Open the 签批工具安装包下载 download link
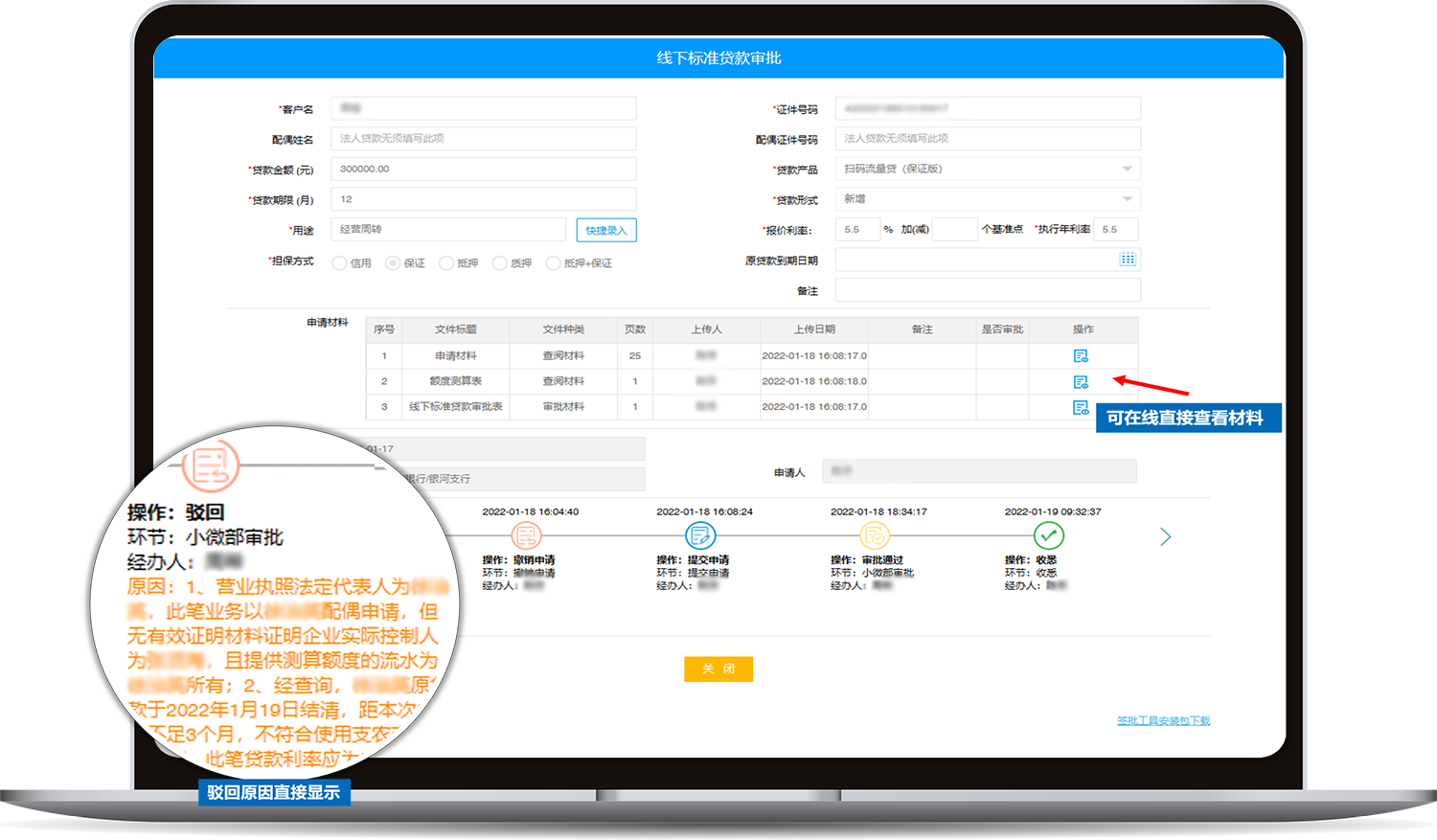Image resolution: width=1437 pixels, height=840 pixels. 1163,719
